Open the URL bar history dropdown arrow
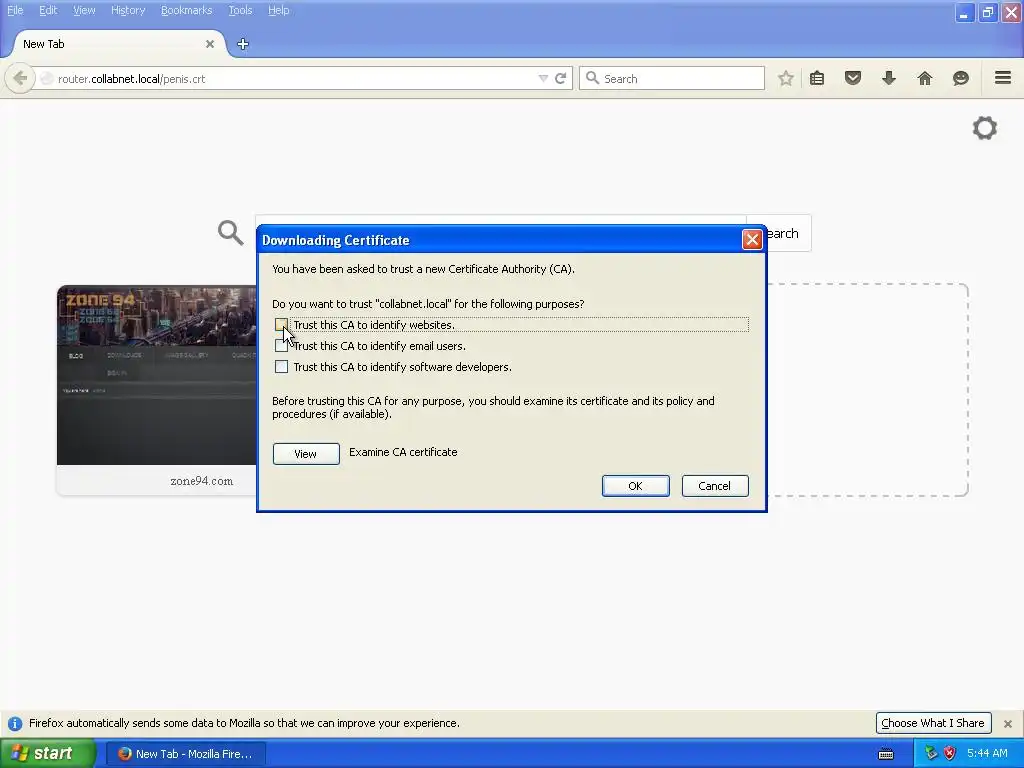Image resolution: width=1024 pixels, height=768 pixels. [543, 78]
